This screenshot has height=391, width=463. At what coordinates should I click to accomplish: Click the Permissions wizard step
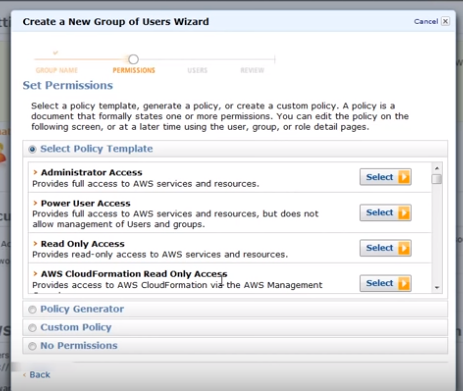click(x=134, y=70)
